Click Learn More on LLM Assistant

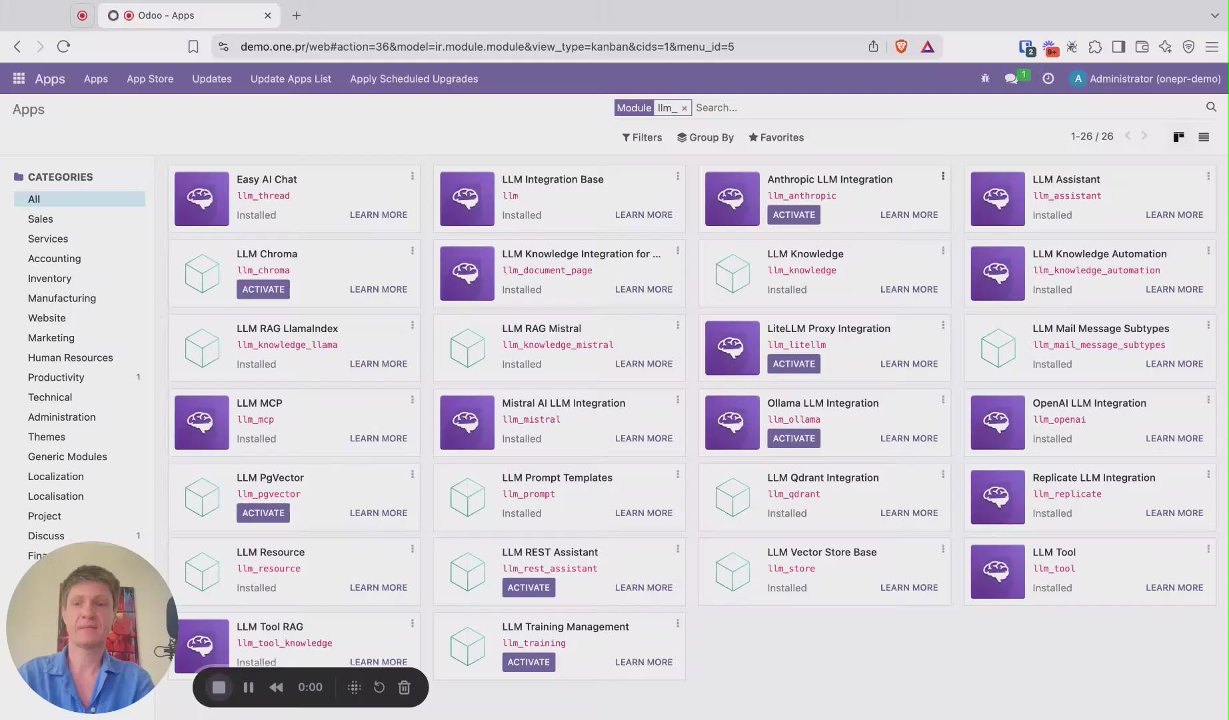pos(1174,215)
